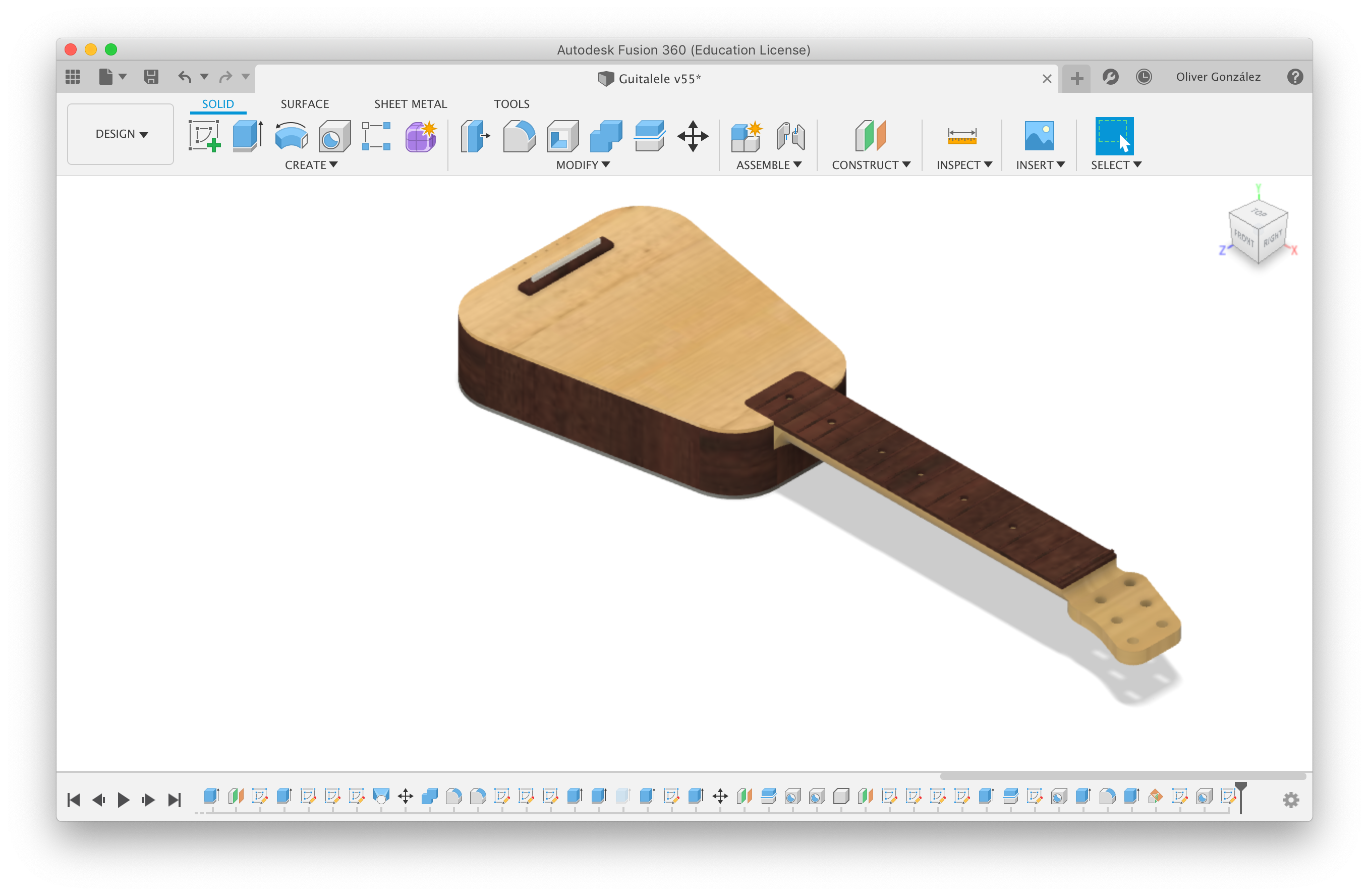Click the Fillet tool in Modify
This screenshot has height=896, width=1369.
(x=519, y=136)
